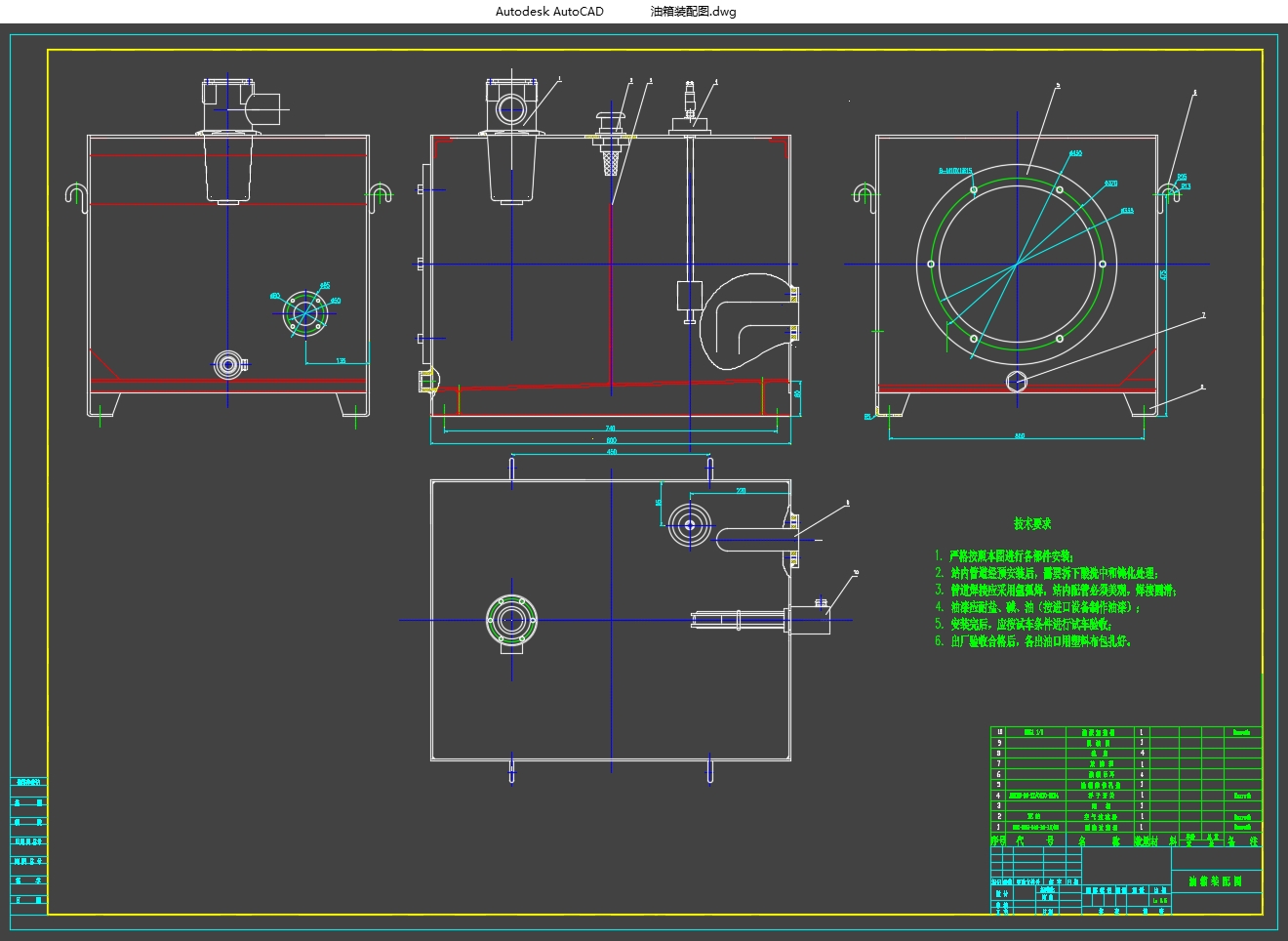Select the 油箱装配图 title block cell
Image resolution: width=1288 pixels, height=941 pixels.
pos(1215,881)
